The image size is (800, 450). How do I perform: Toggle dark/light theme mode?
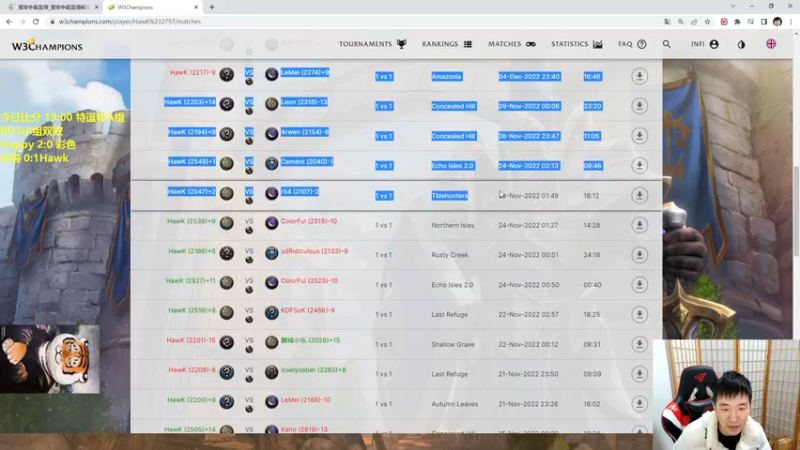(741, 44)
